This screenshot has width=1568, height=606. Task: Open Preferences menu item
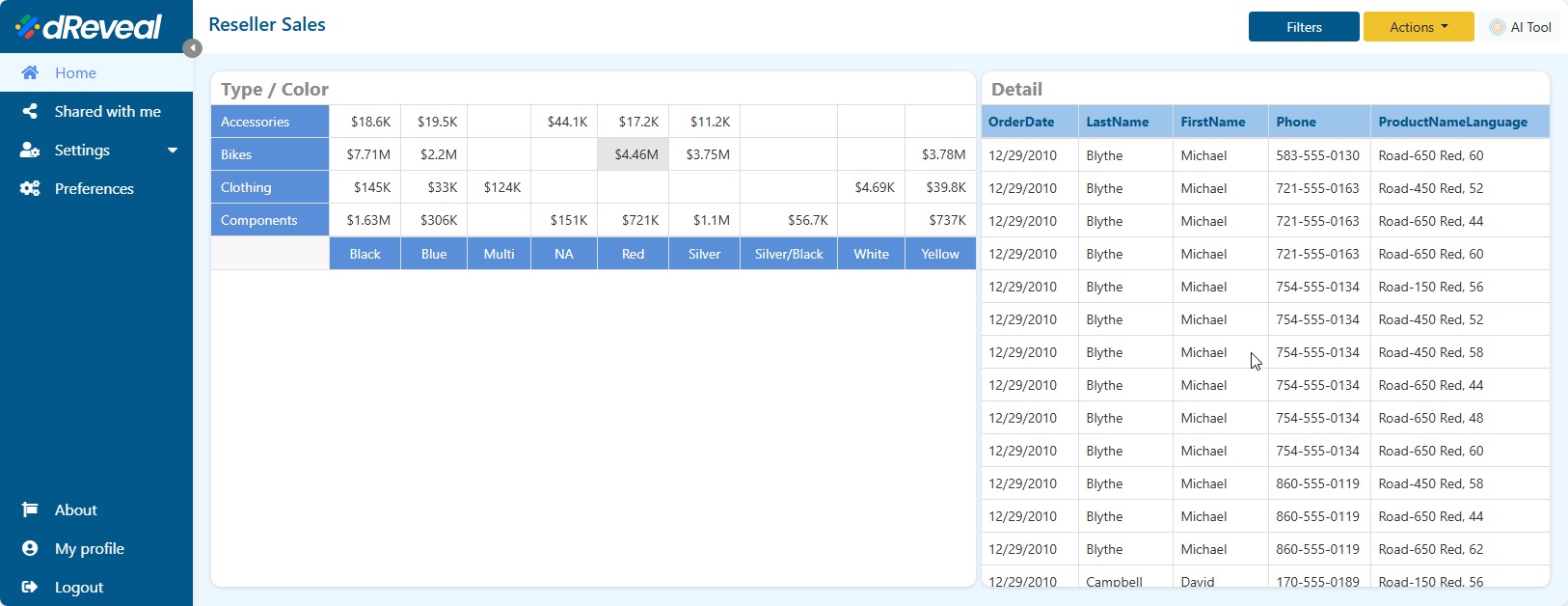96,188
